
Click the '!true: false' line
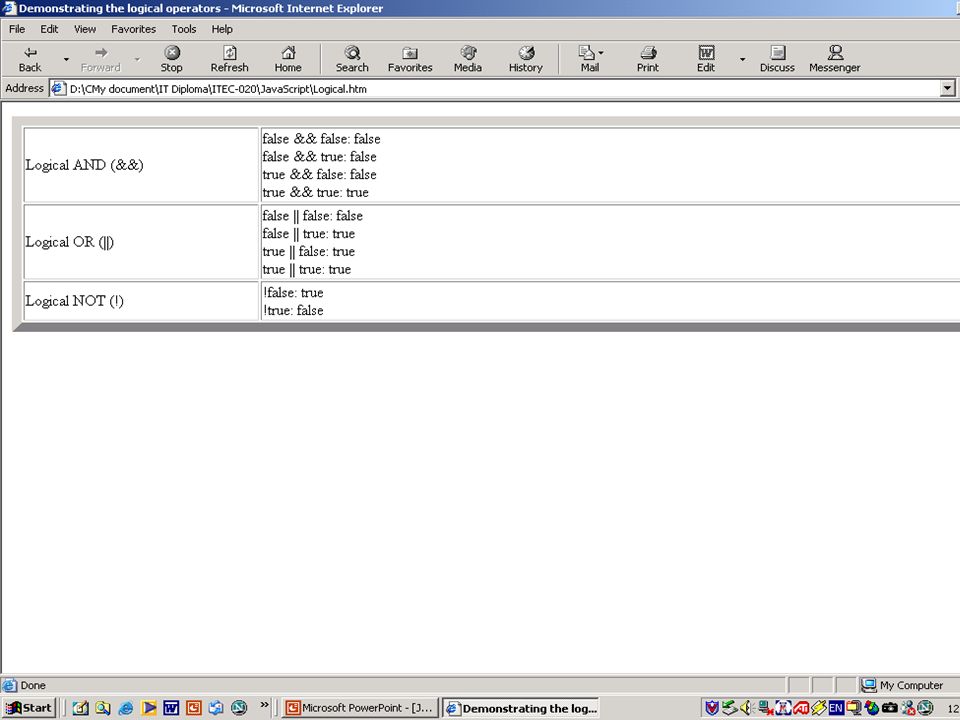point(293,310)
